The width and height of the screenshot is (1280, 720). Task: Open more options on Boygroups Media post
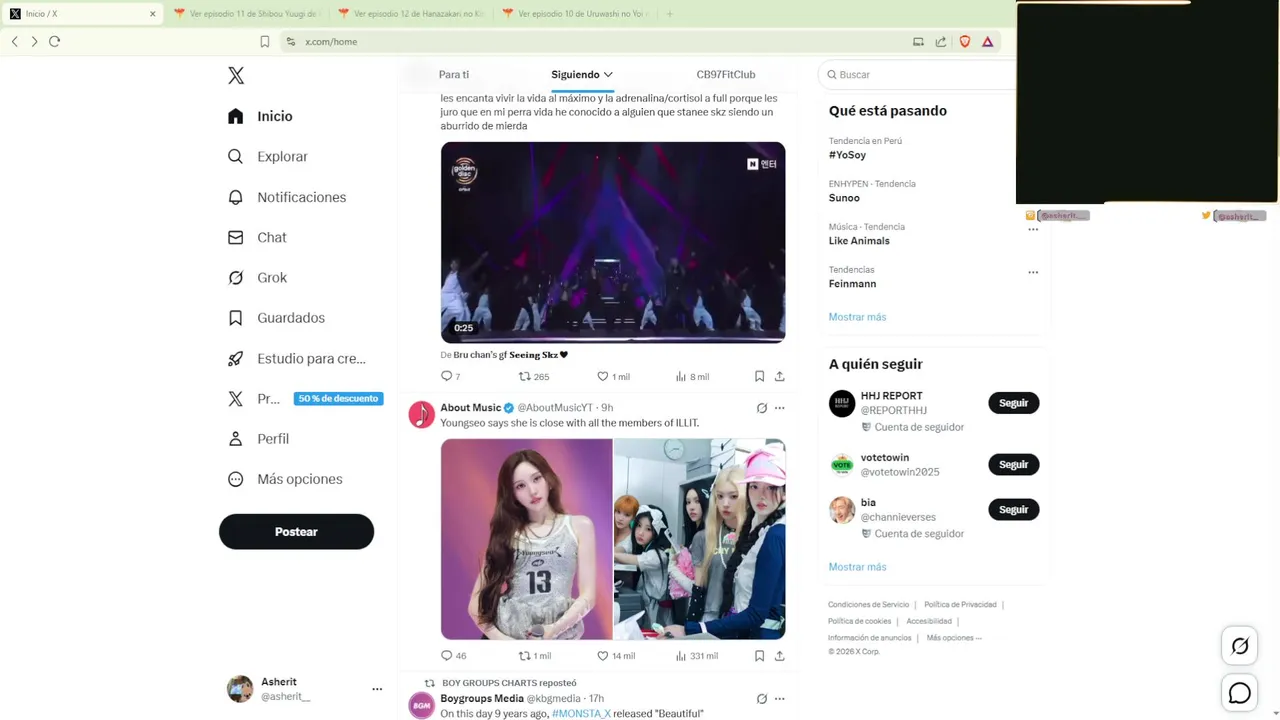coord(780,698)
